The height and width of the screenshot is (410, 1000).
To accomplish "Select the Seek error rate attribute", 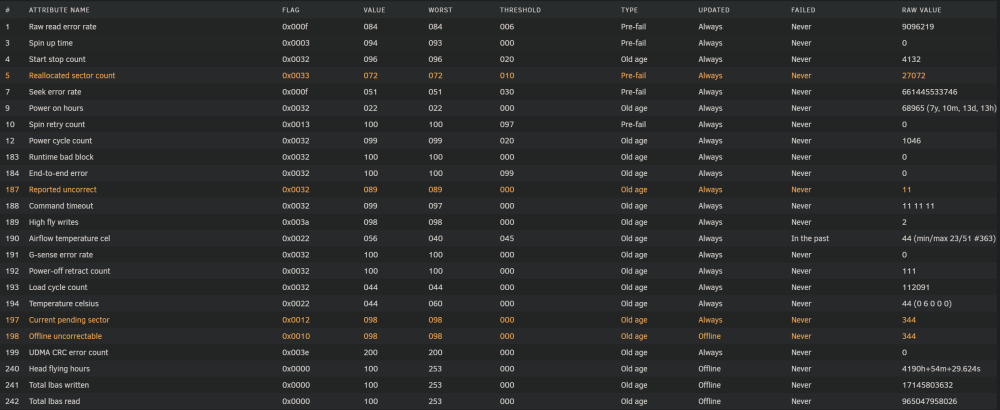I will [55, 92].
